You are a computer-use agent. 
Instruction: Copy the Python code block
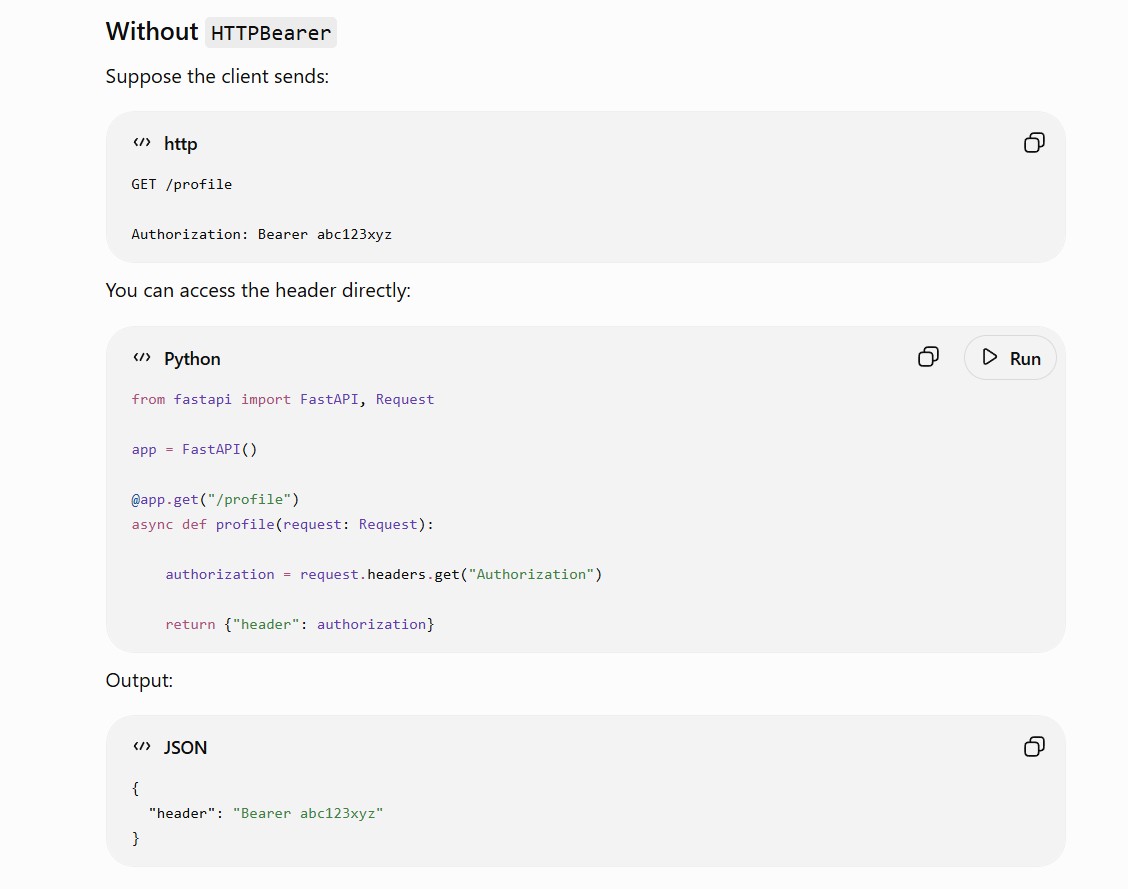coord(928,357)
